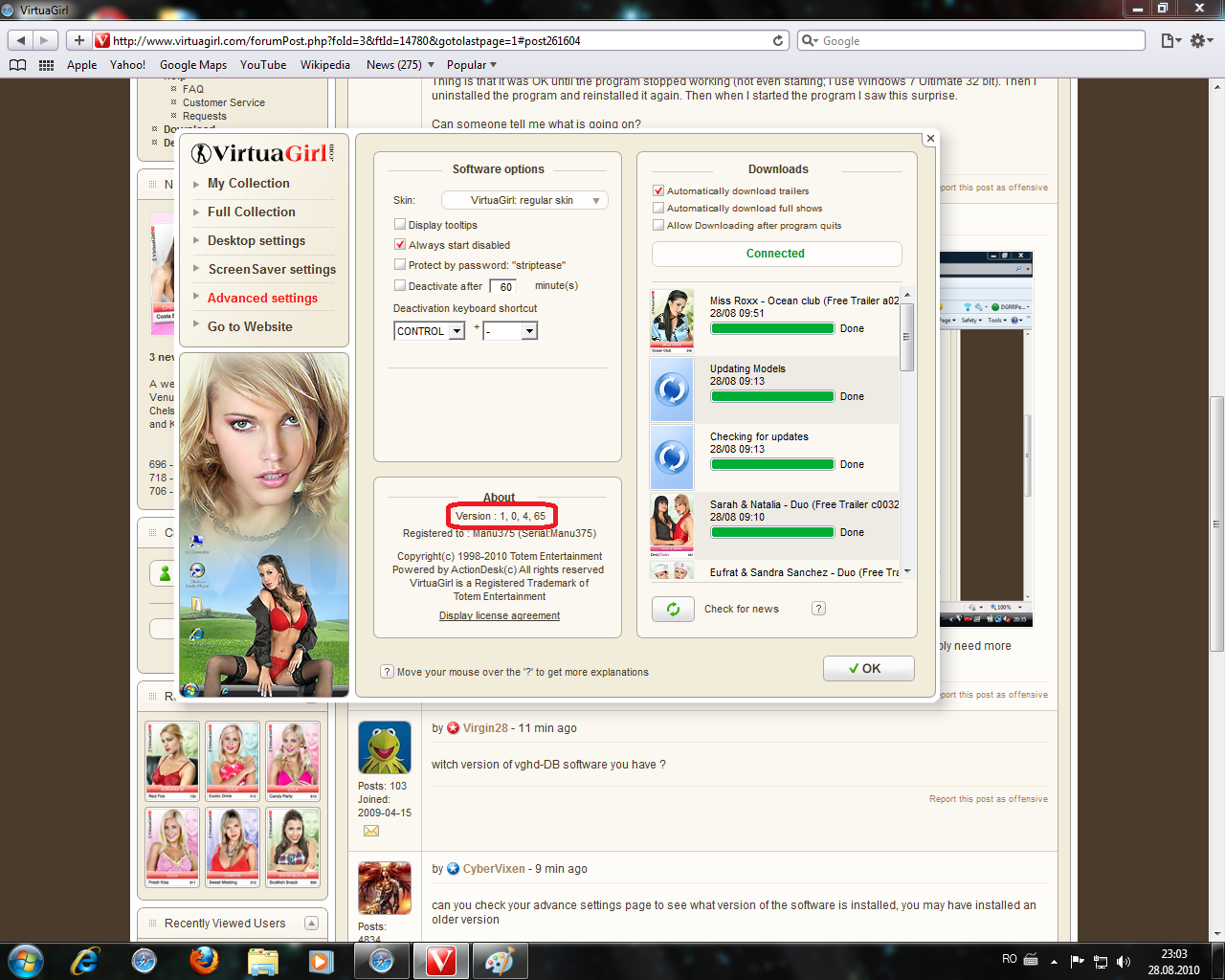The image size is (1225, 980).
Task: Uncheck Always start disabled
Action: coord(400,244)
